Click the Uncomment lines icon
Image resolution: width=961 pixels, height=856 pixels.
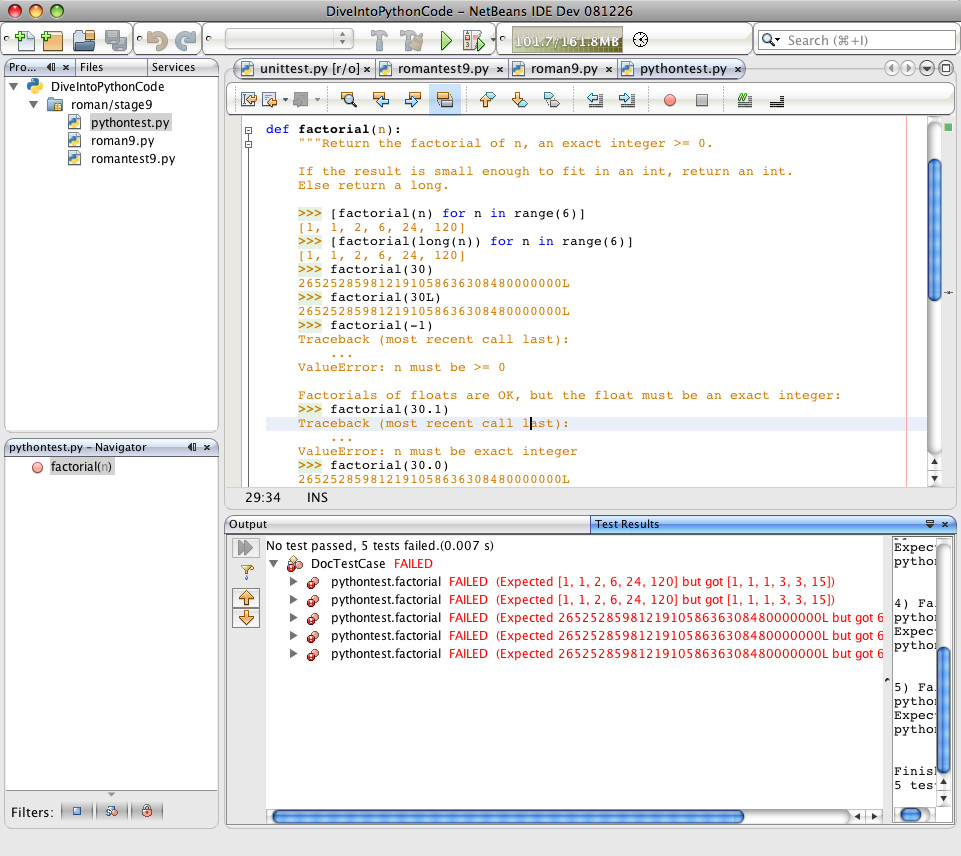pyautogui.click(x=777, y=100)
